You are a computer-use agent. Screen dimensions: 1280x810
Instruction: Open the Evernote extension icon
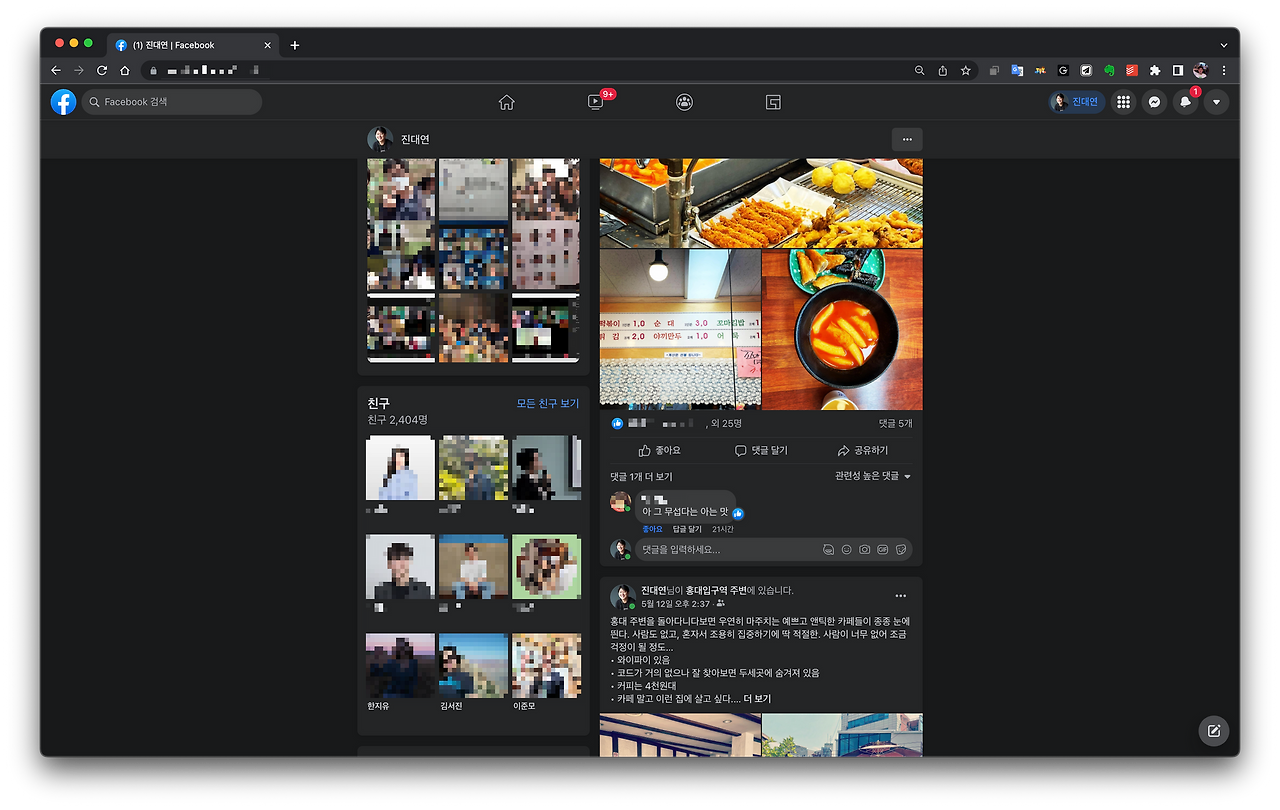click(1109, 71)
